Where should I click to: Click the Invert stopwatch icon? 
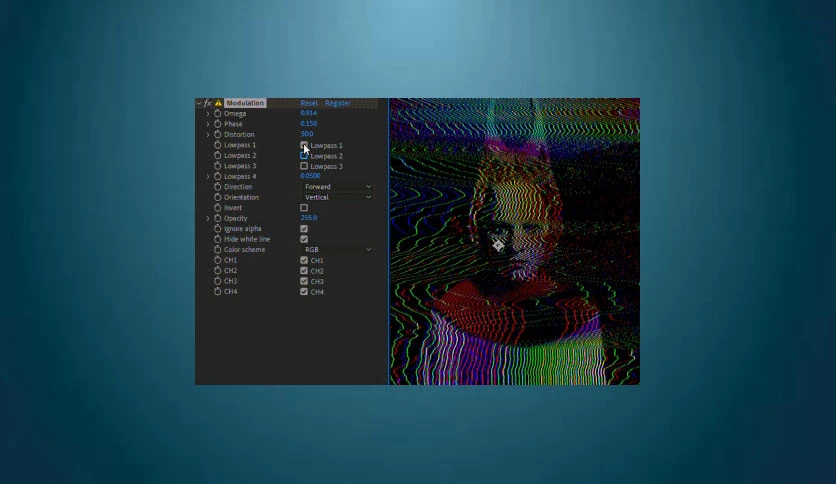pos(218,208)
